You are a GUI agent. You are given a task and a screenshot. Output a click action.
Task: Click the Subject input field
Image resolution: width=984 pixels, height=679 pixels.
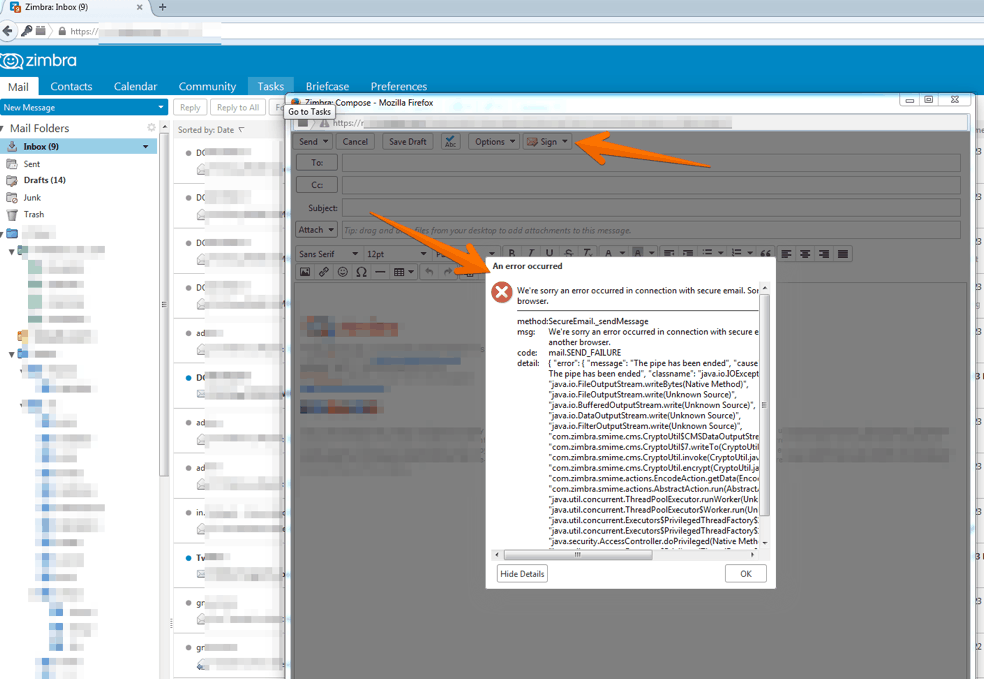click(x=651, y=208)
